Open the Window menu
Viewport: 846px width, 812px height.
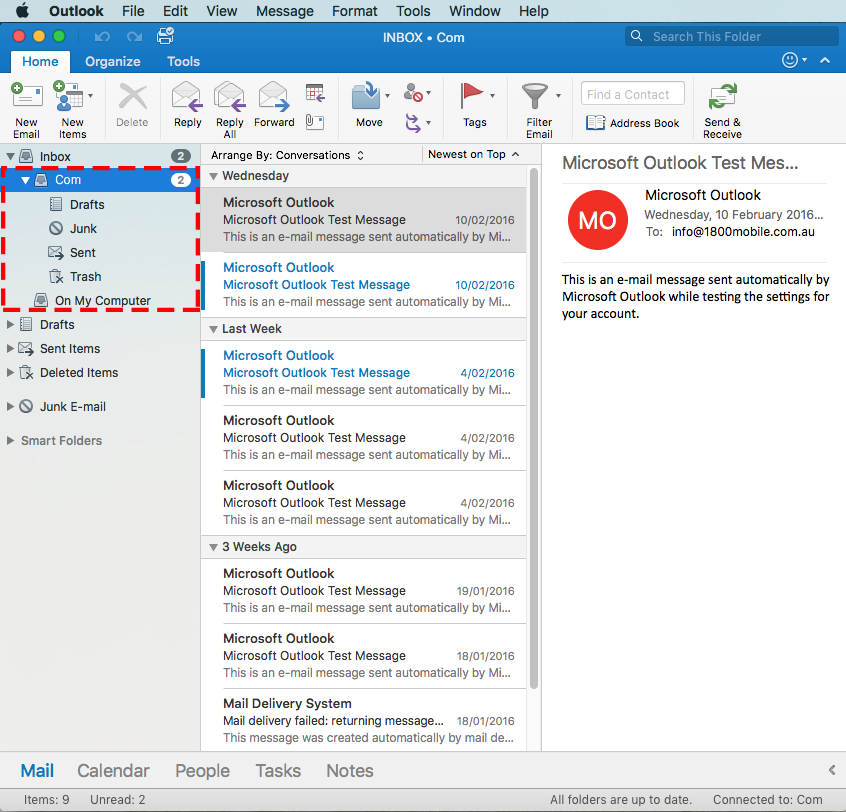pos(475,11)
